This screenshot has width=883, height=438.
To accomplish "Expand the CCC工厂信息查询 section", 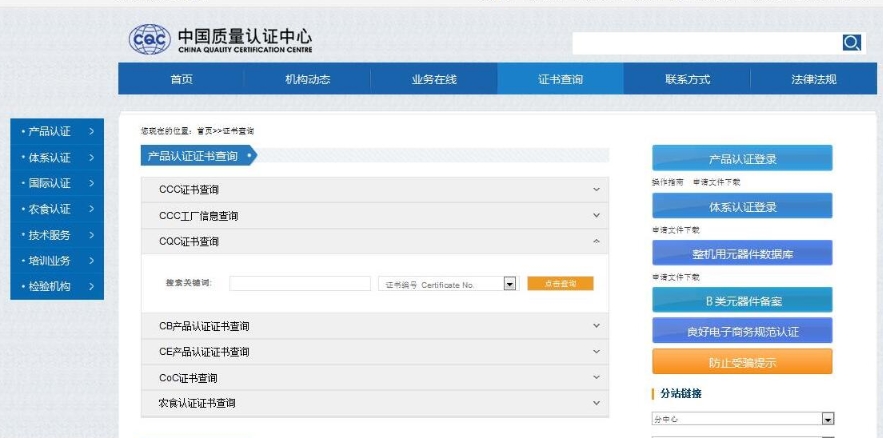I will pos(597,215).
